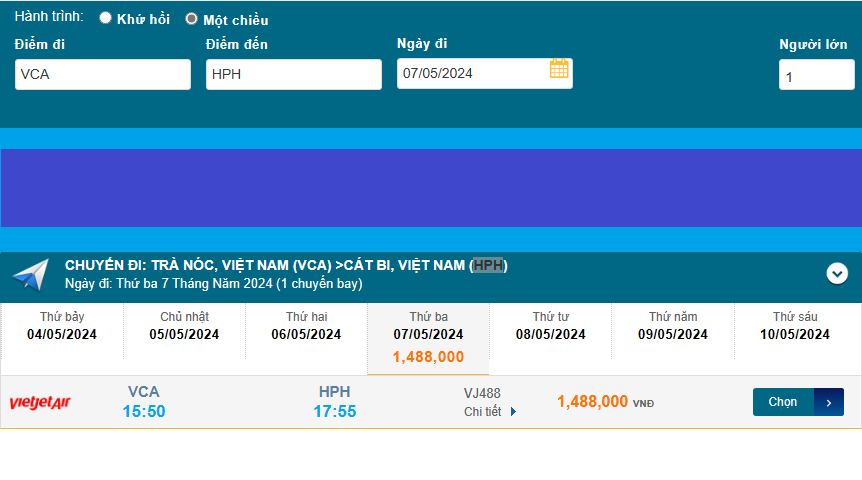This screenshot has height=480, width=862.
Task: Click the paper airplane flight icon
Action: tap(31, 275)
